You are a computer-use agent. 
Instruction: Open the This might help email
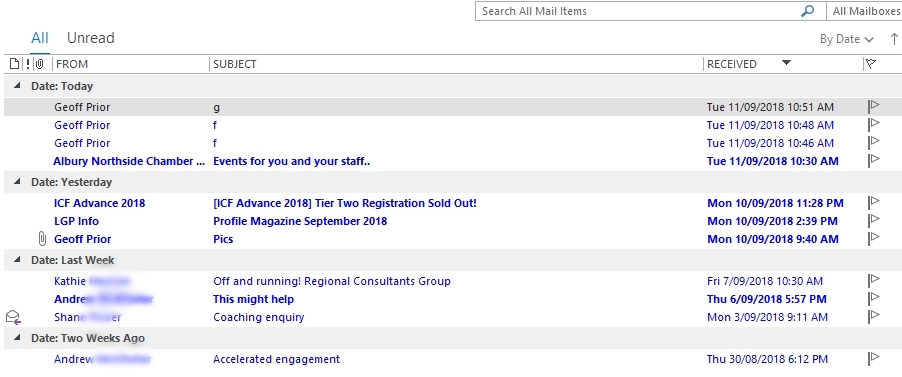pos(253,299)
